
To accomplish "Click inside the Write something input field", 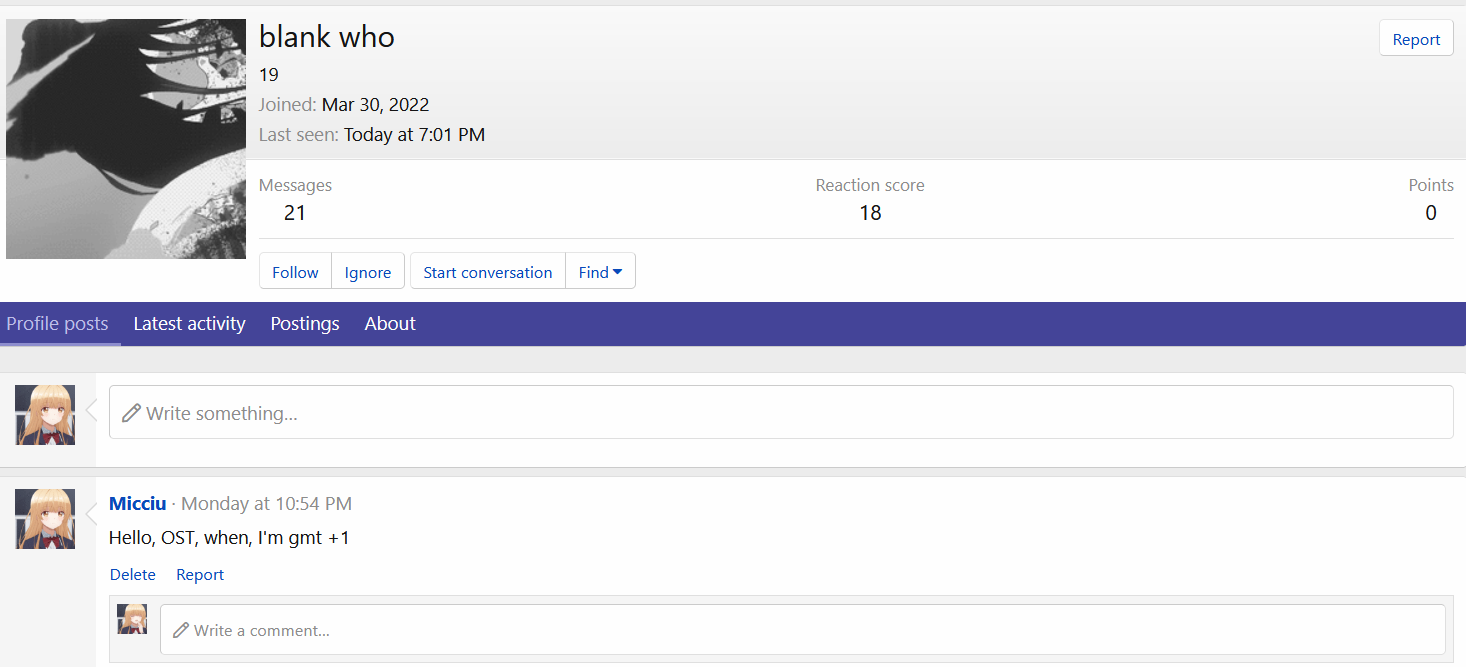I will [781, 412].
